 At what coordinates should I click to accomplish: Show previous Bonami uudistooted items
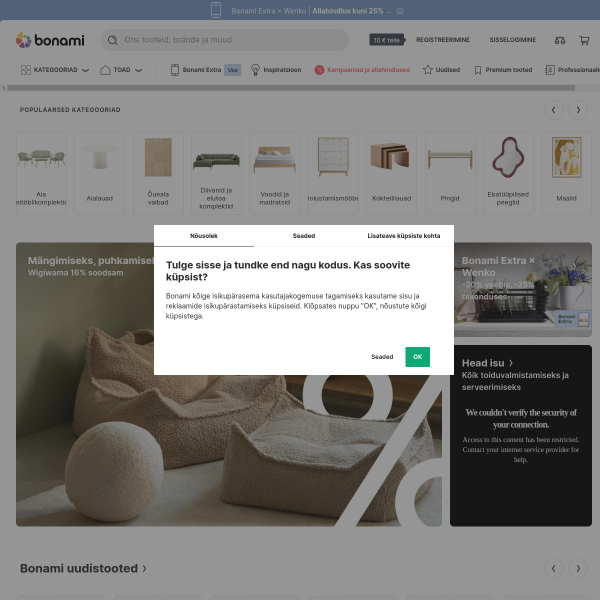click(x=554, y=569)
